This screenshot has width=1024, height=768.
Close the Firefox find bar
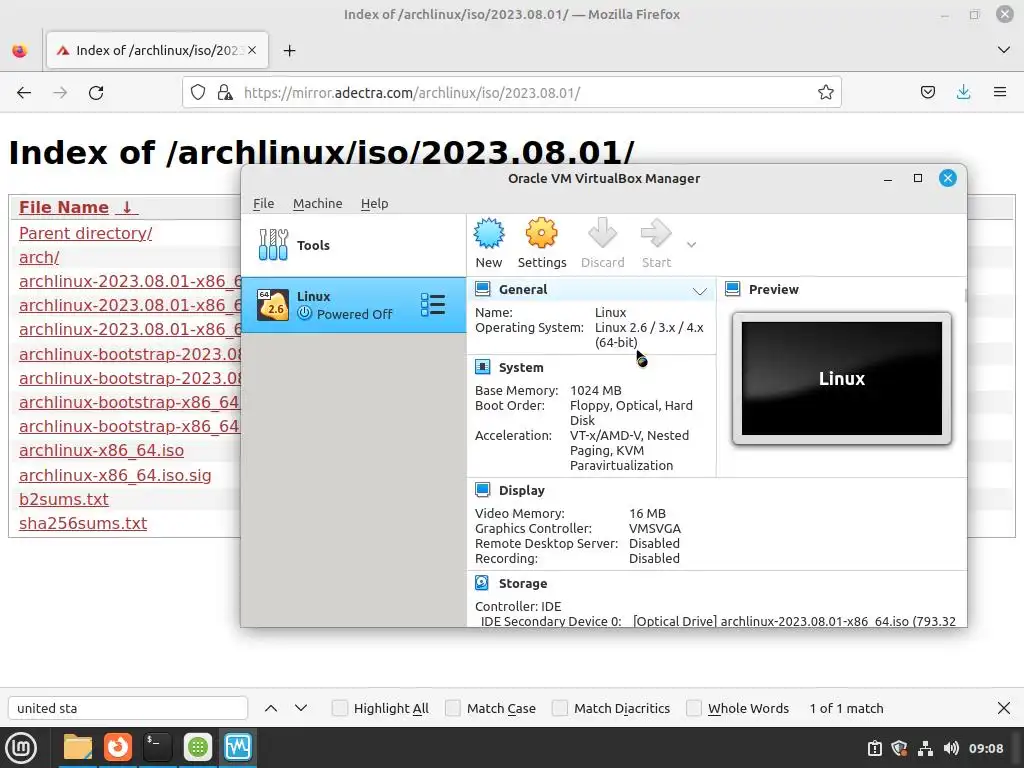[x=1004, y=708]
